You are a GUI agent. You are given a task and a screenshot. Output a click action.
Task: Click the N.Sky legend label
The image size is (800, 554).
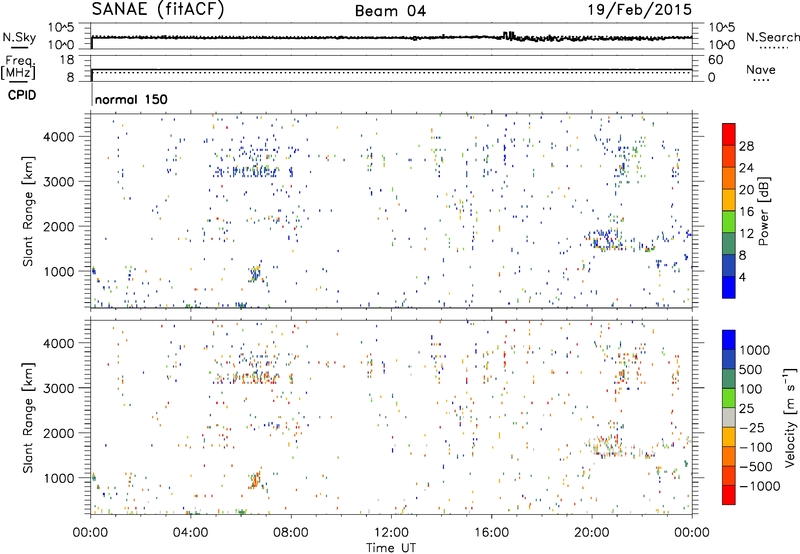click(19, 37)
